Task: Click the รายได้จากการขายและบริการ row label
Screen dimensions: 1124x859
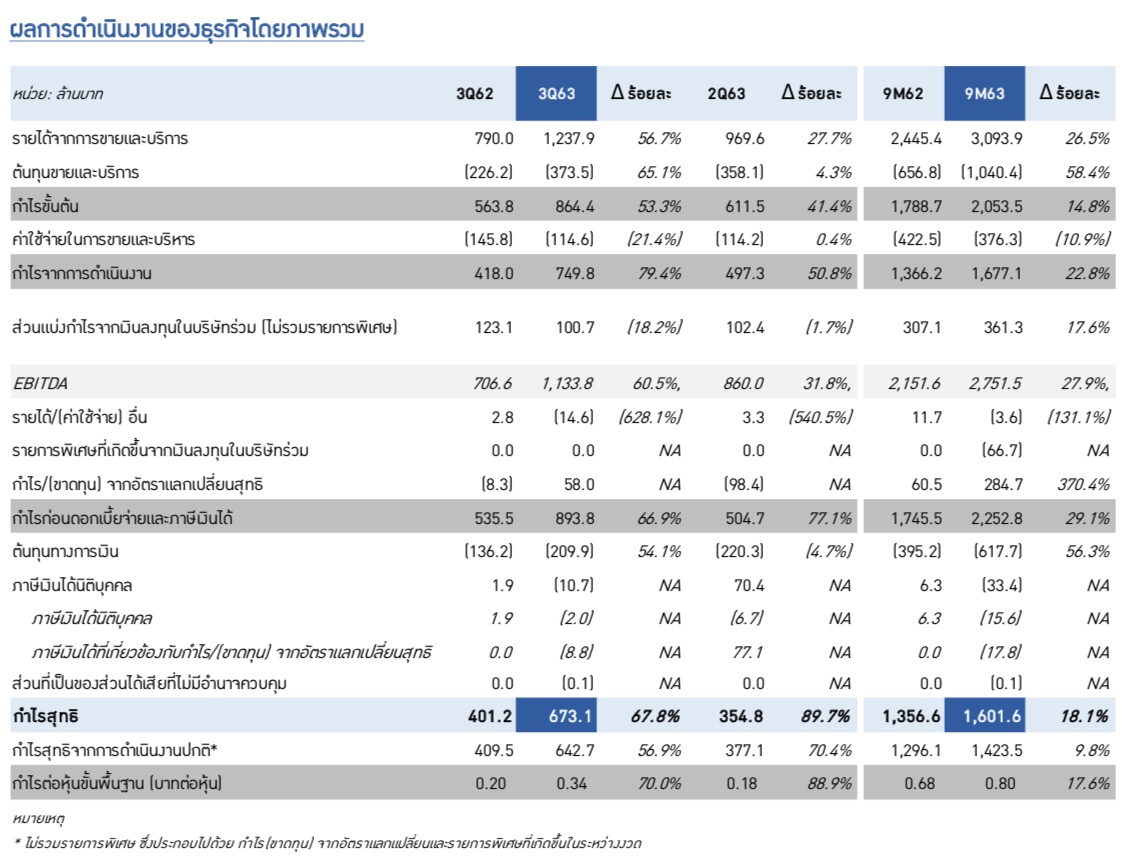Action: (100, 138)
